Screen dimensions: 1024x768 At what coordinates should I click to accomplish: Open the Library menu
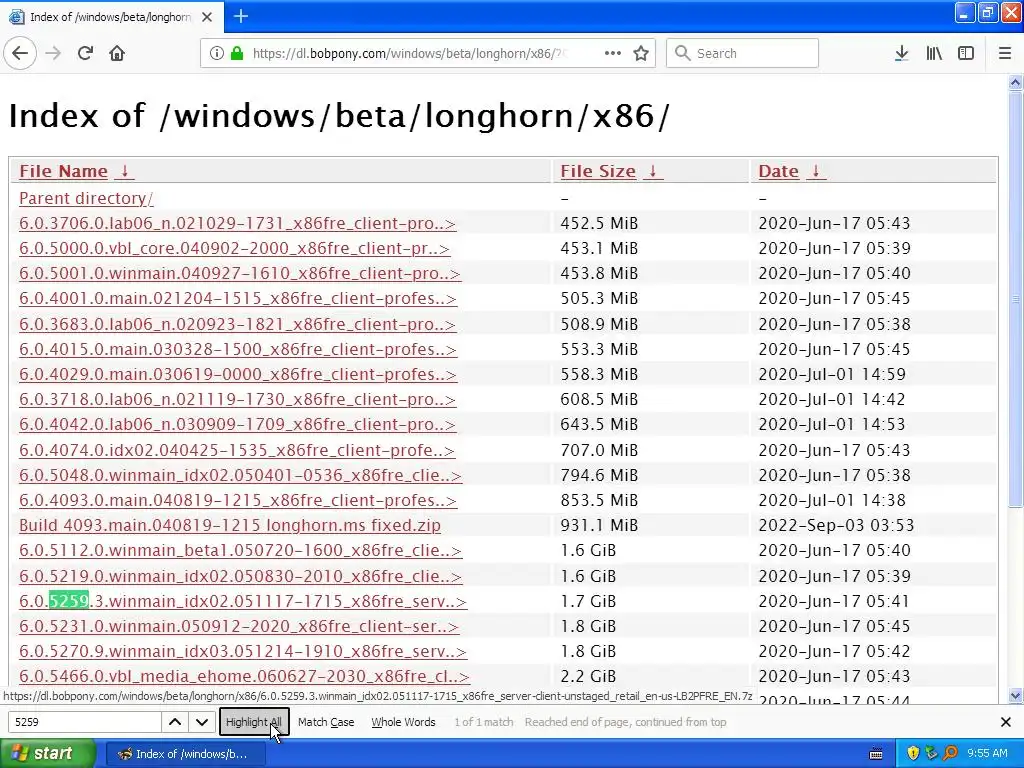(x=934, y=53)
